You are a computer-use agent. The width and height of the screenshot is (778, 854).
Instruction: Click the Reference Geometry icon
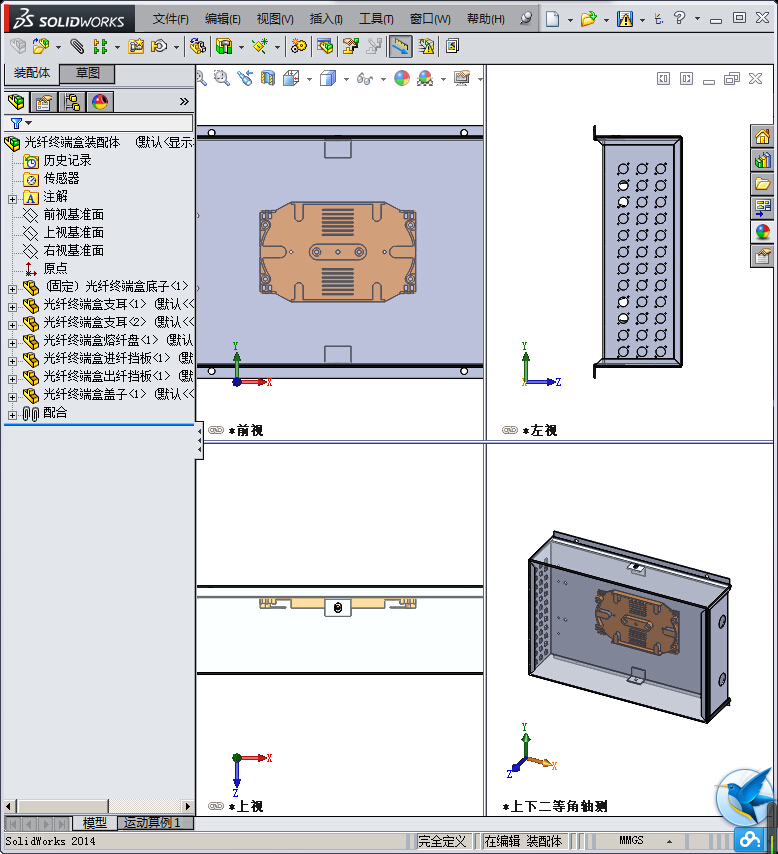(x=260, y=46)
